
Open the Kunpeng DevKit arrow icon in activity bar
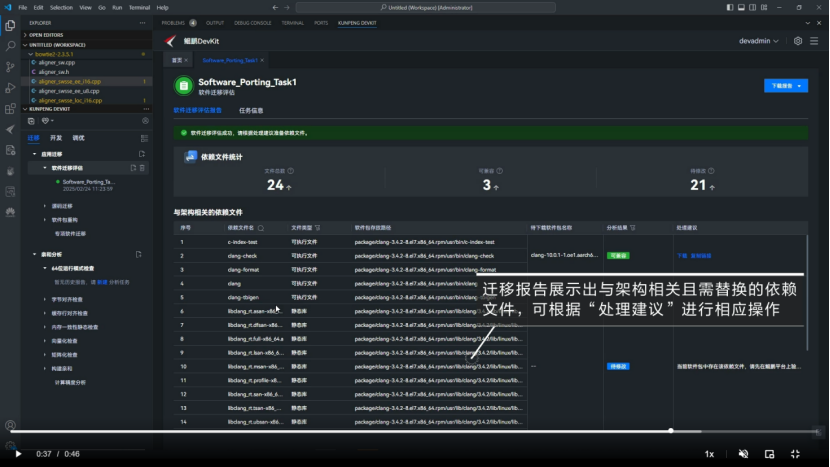[x=10, y=129]
